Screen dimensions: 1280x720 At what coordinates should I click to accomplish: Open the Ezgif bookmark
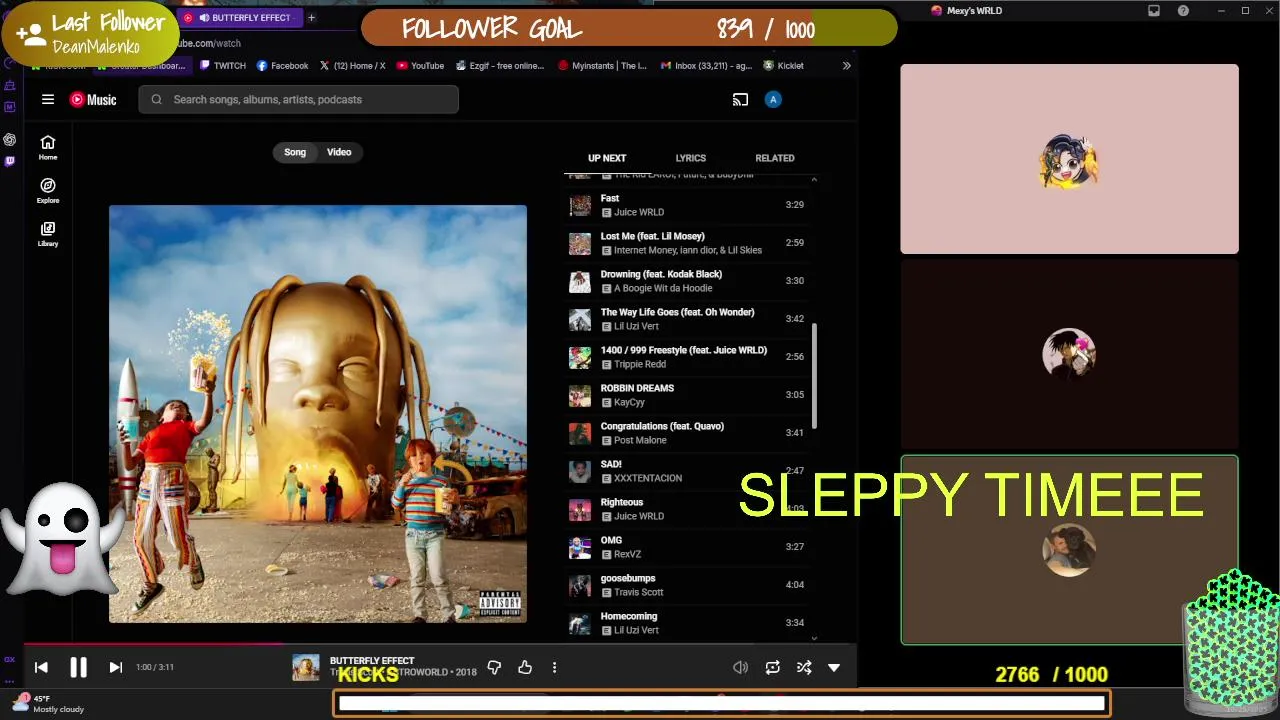click(x=500, y=66)
